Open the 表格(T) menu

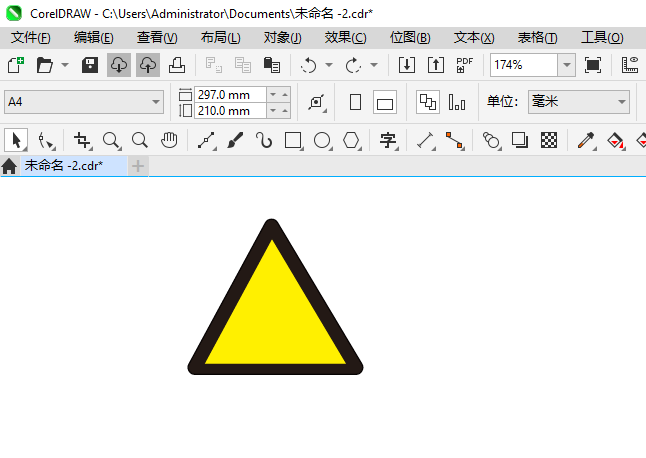[537, 38]
